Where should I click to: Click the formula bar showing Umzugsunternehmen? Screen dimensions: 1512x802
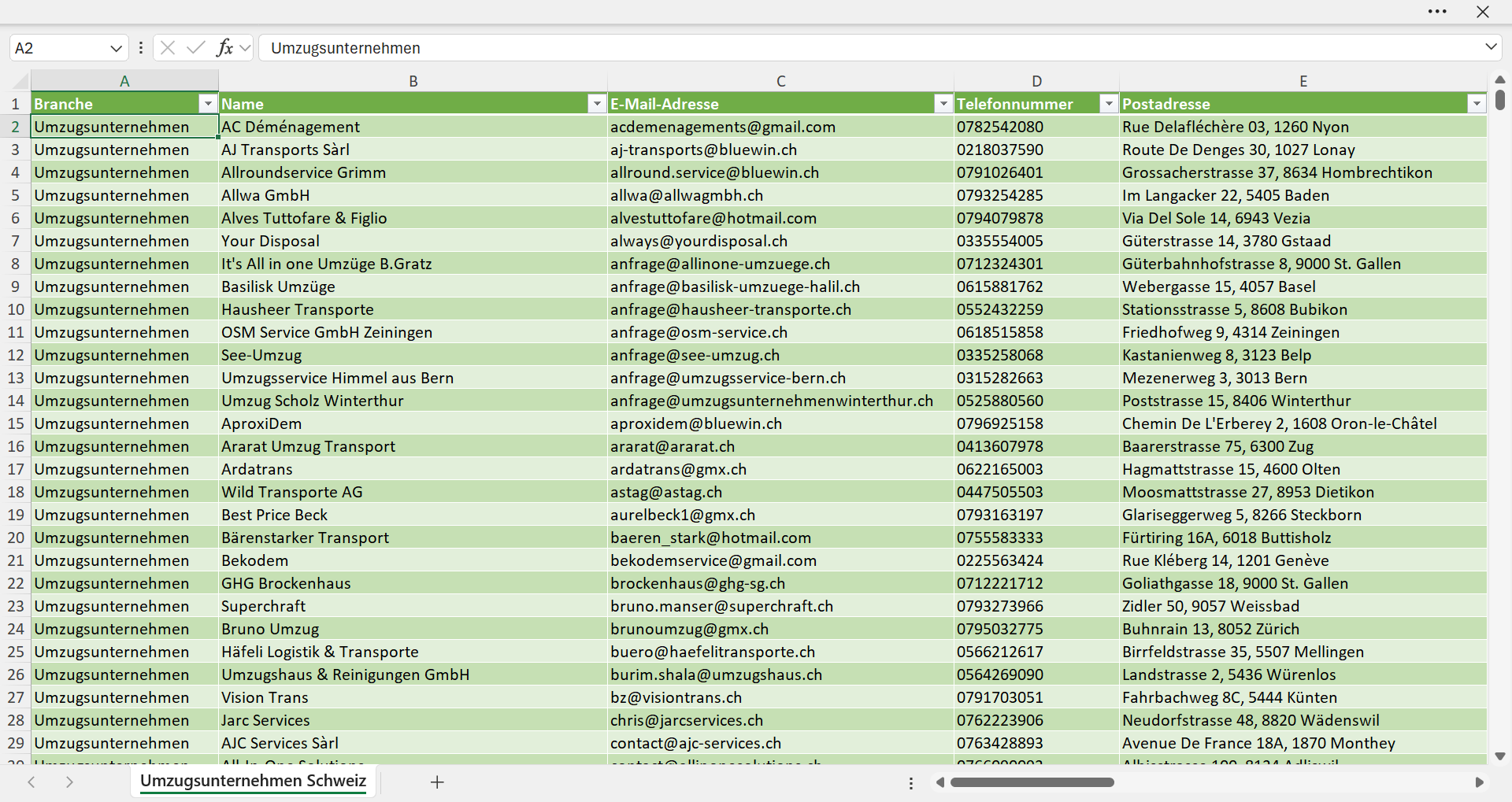[870, 48]
